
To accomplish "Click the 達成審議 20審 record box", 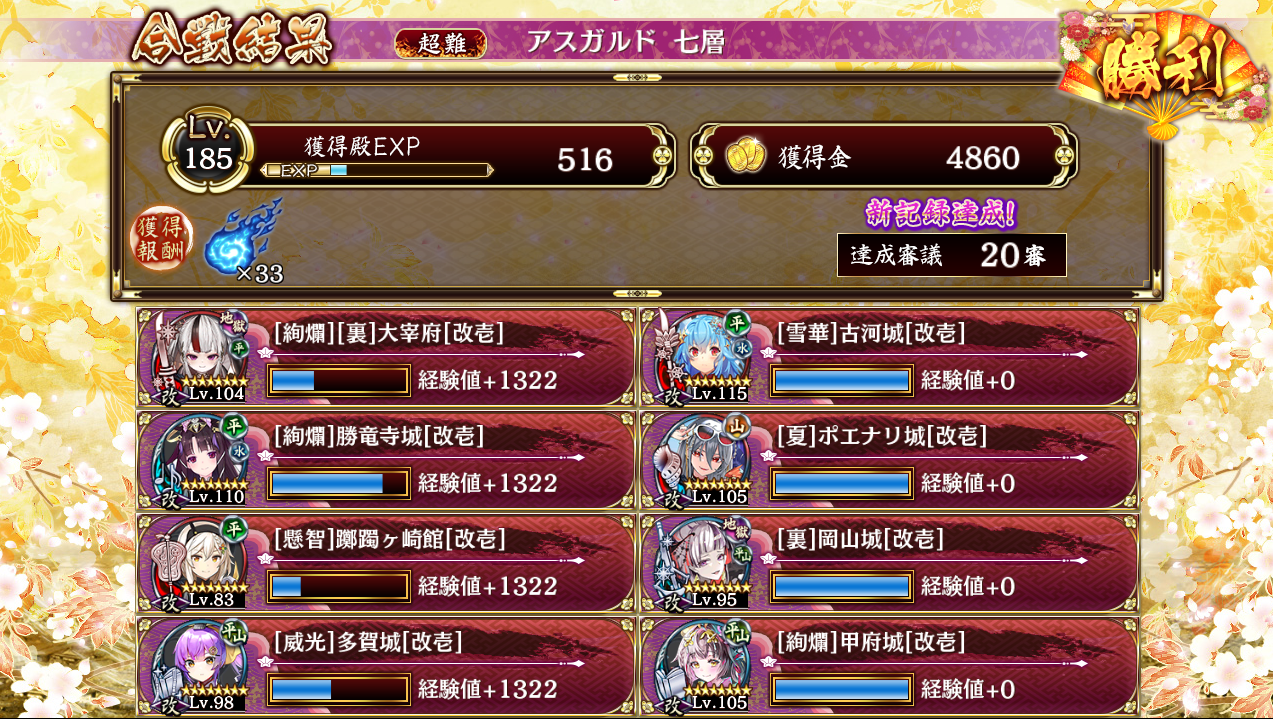I will point(952,255).
